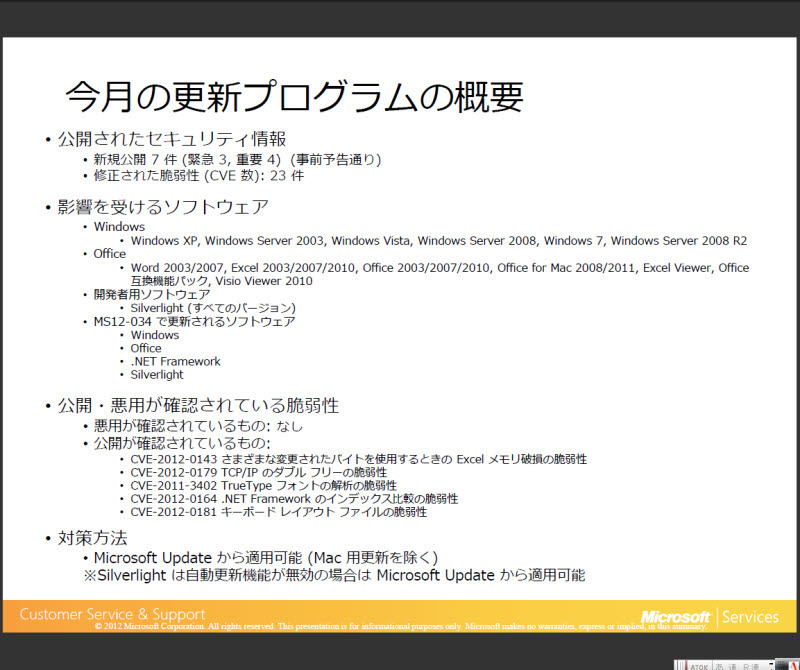Click the MS12-034 で更新されるソフトウェア bullet
Image resolution: width=800 pixels, height=670 pixels.
click(x=194, y=322)
